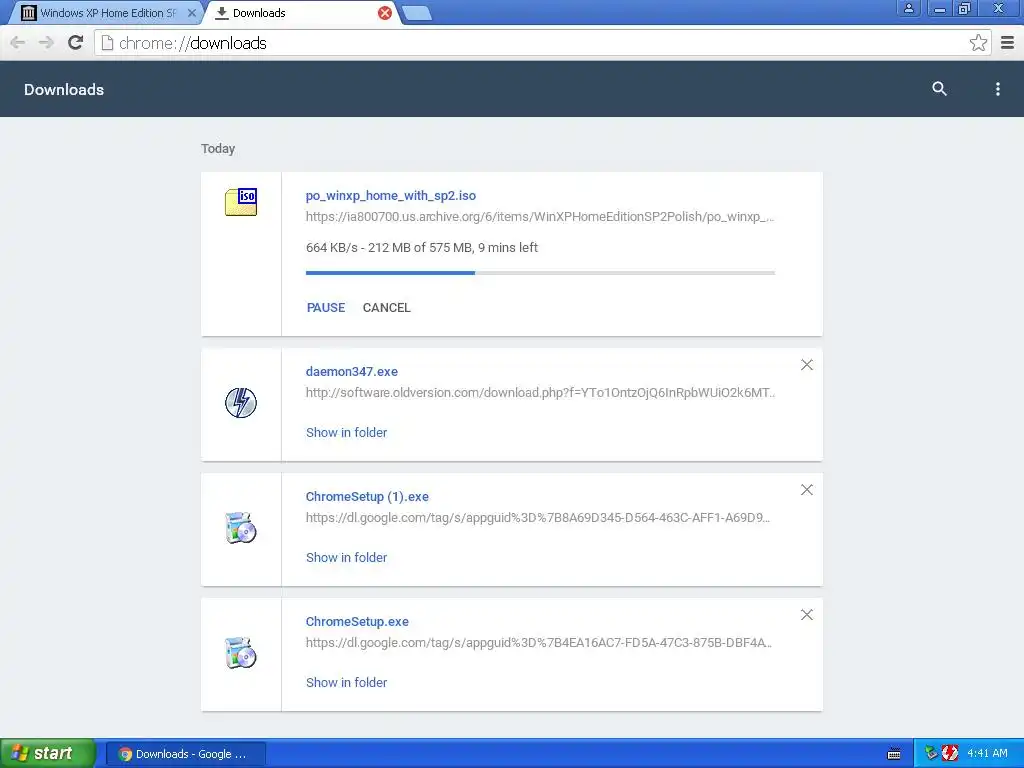
Task: Click the installer icon beside ChromeSetup (1).exe
Action: pos(241,528)
